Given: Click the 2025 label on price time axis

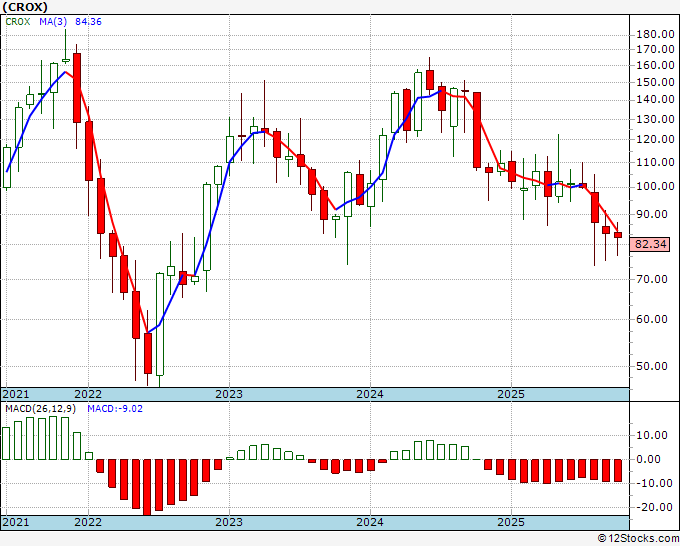Looking at the screenshot, I should pos(511,394).
